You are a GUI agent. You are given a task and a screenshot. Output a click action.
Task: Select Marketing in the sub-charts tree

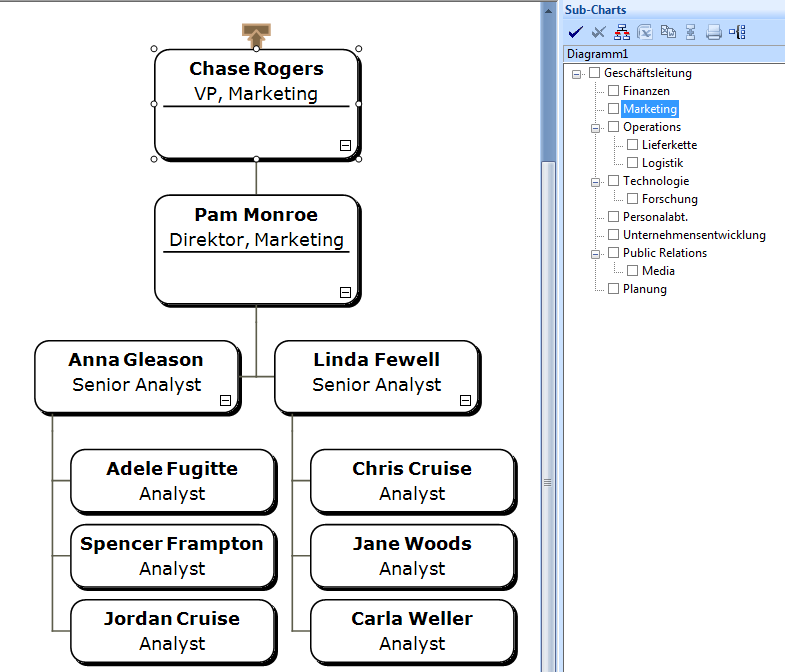coord(649,109)
